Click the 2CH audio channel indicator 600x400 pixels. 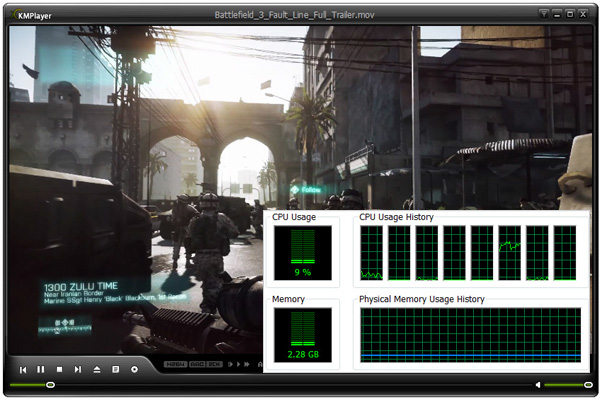214,364
